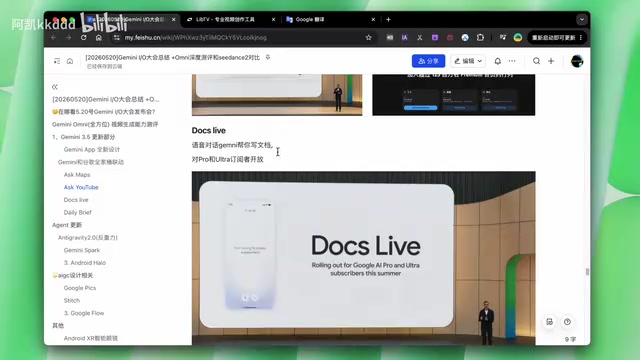This screenshot has width=640, height=360.
Task: Open a new browser tab
Action: [388, 19]
